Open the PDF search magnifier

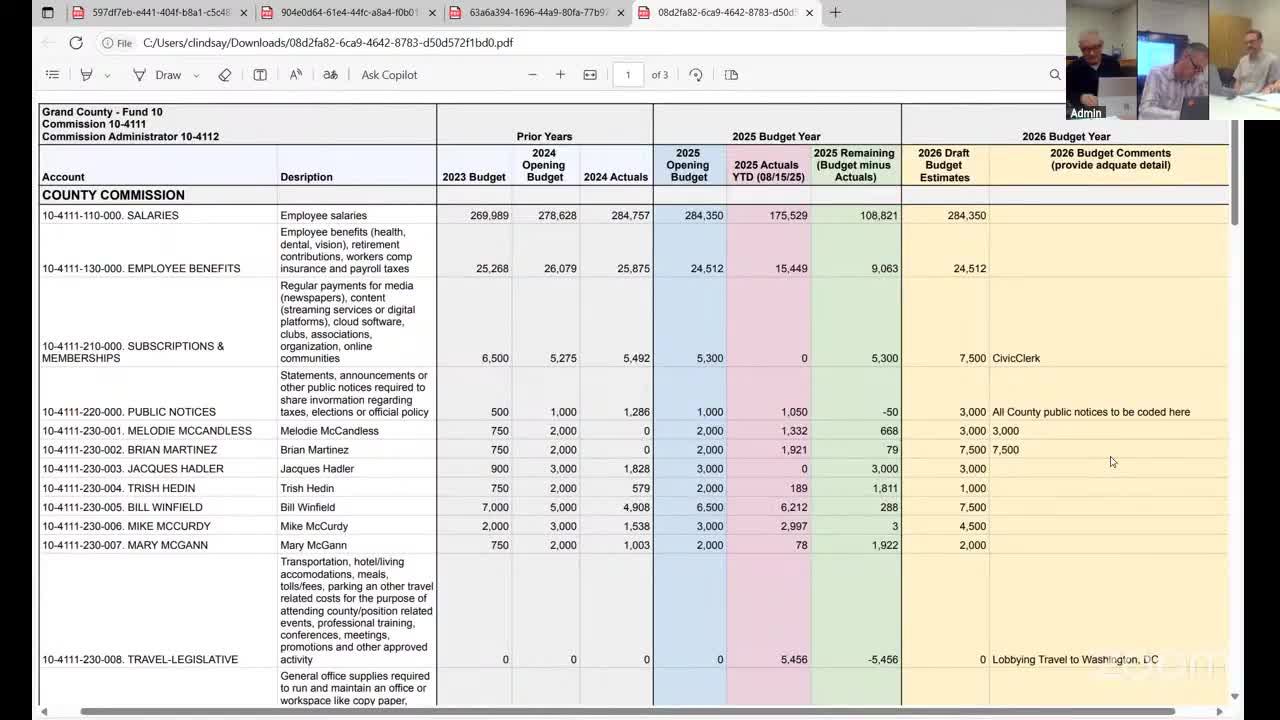point(1055,74)
